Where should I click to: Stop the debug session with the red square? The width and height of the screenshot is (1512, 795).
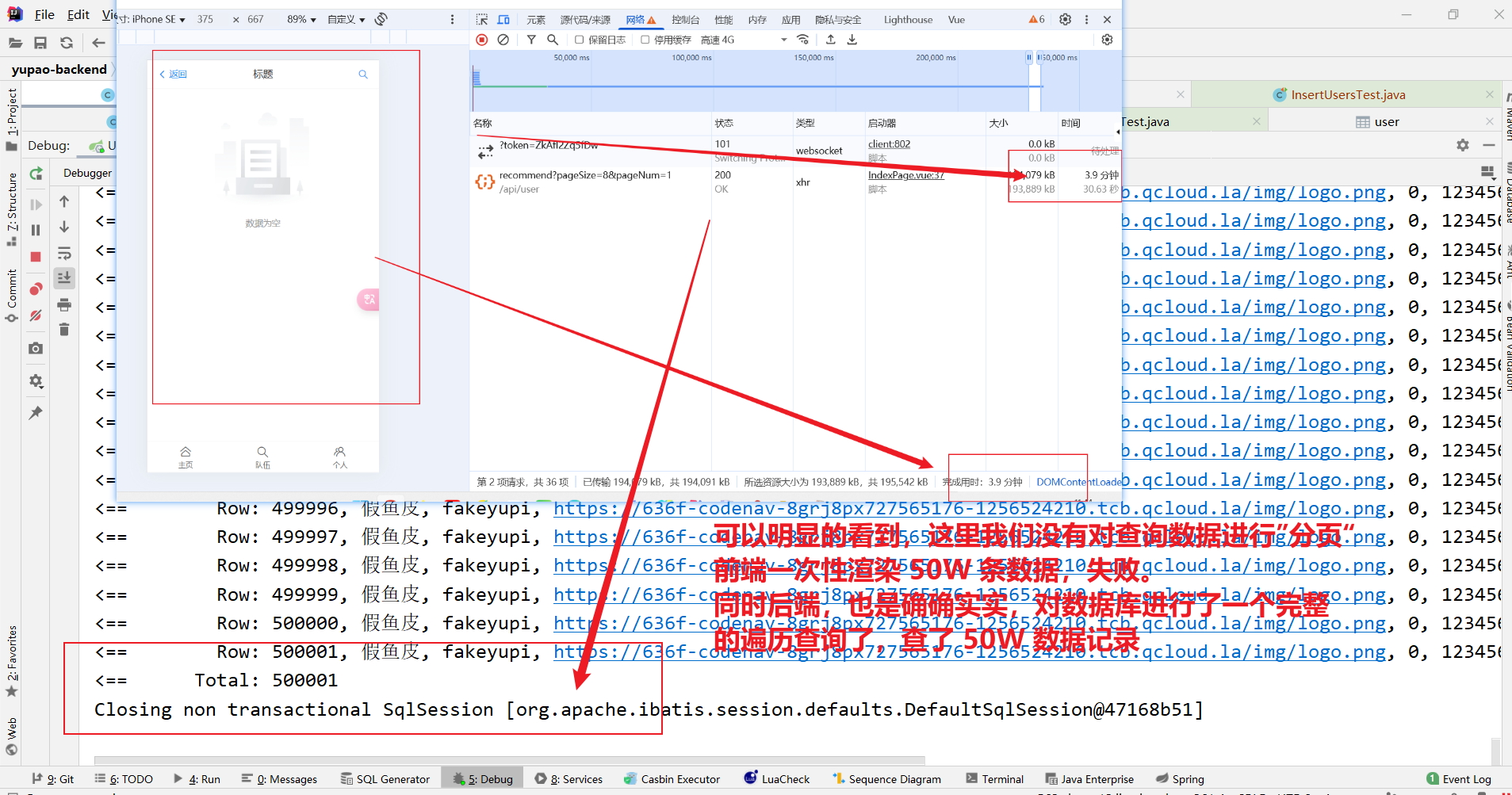click(36, 257)
